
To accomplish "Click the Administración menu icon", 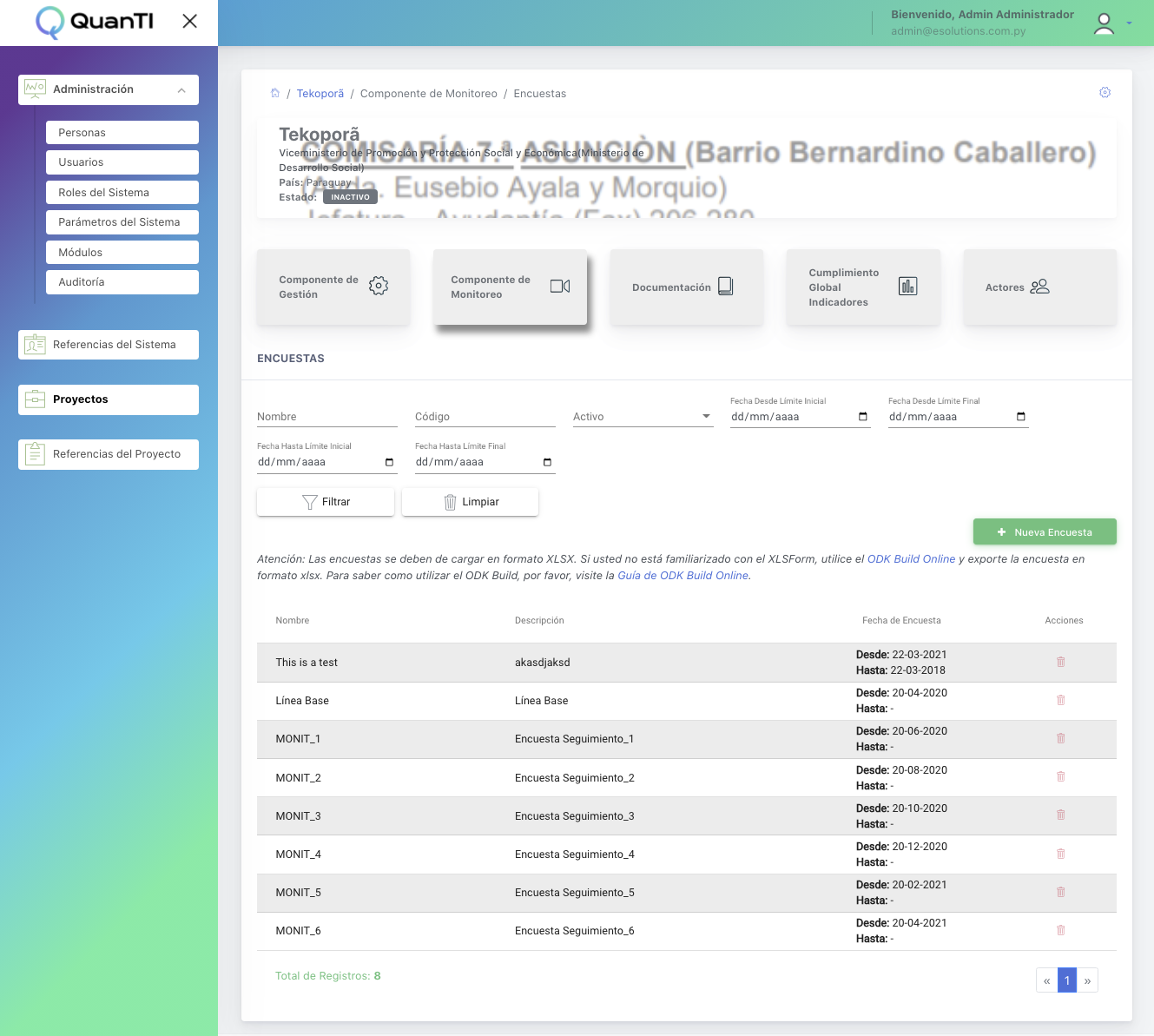I will 35,89.
